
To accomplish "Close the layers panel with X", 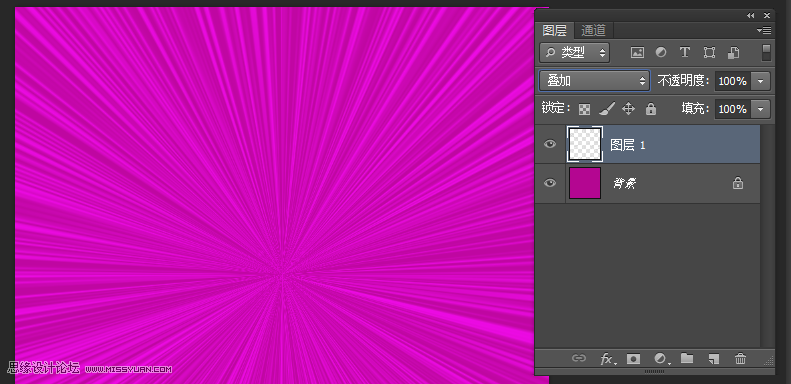I will pyautogui.click(x=767, y=16).
